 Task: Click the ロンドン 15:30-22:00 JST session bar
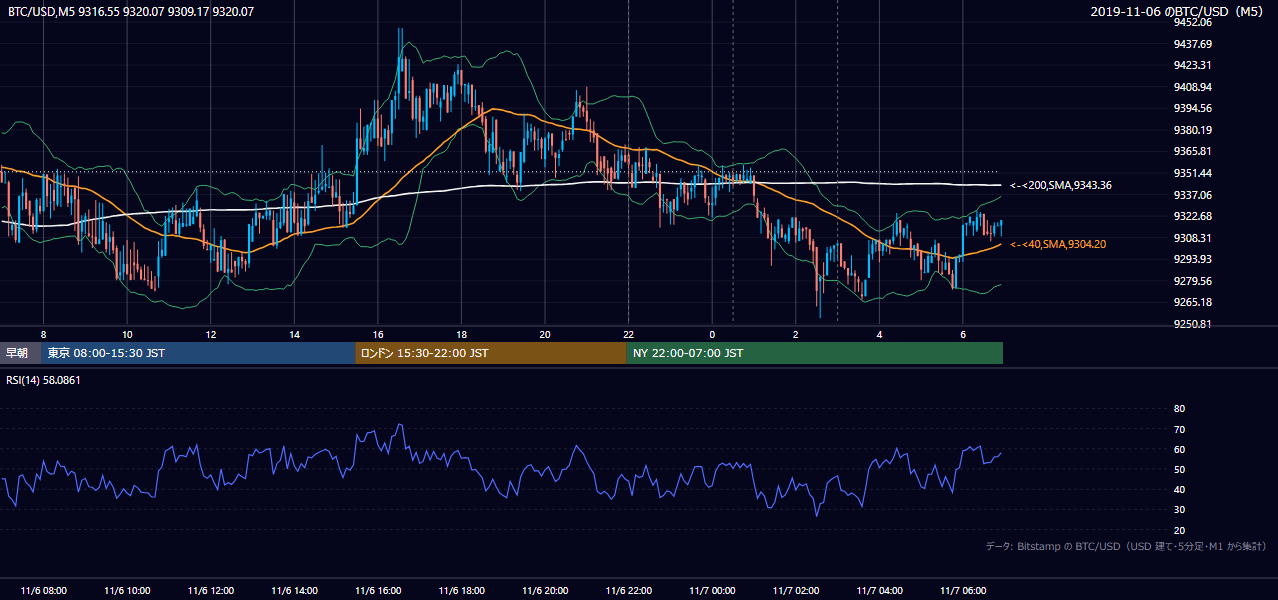click(491, 353)
